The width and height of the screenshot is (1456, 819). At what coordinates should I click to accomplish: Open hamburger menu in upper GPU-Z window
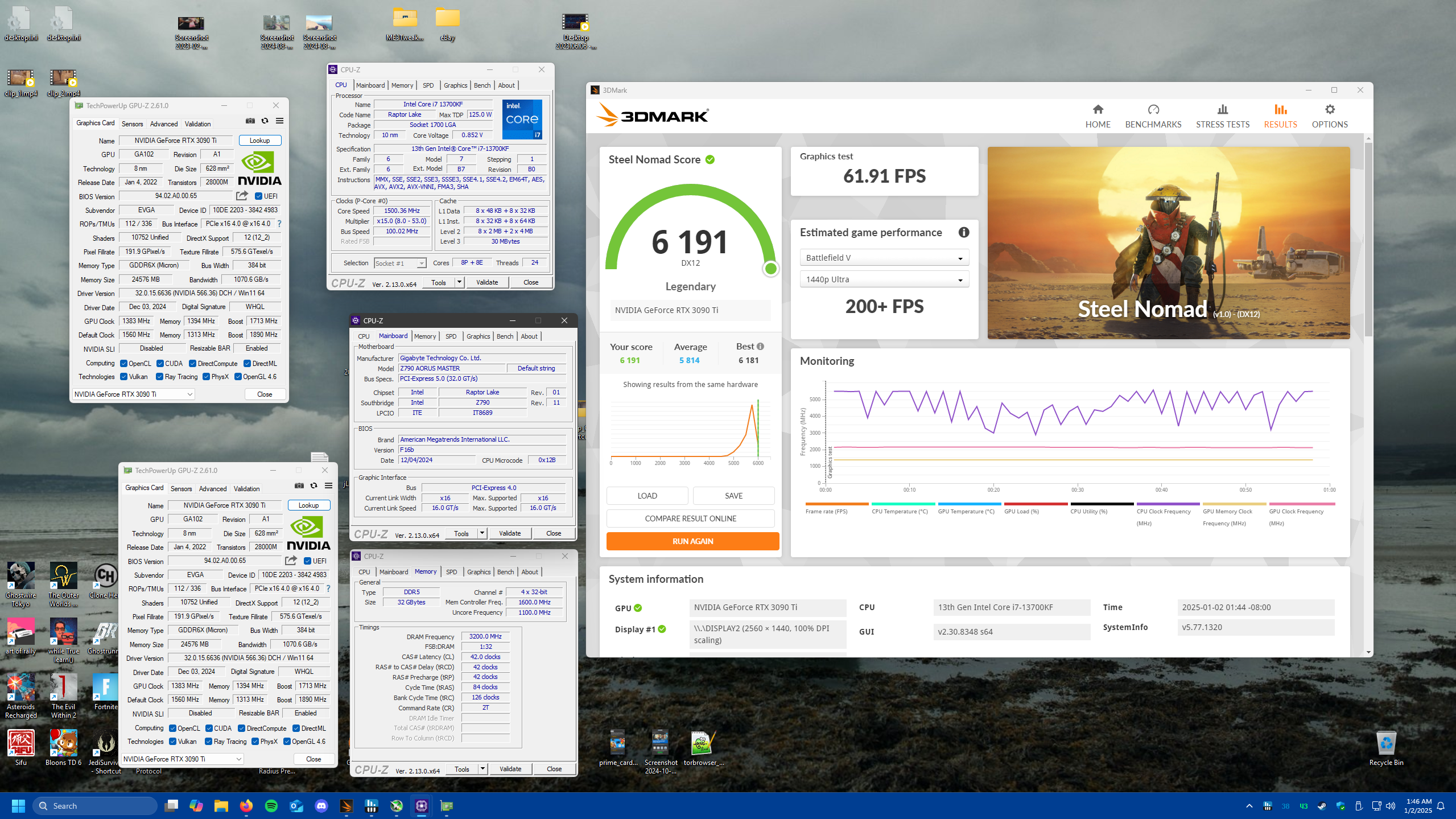point(279,121)
